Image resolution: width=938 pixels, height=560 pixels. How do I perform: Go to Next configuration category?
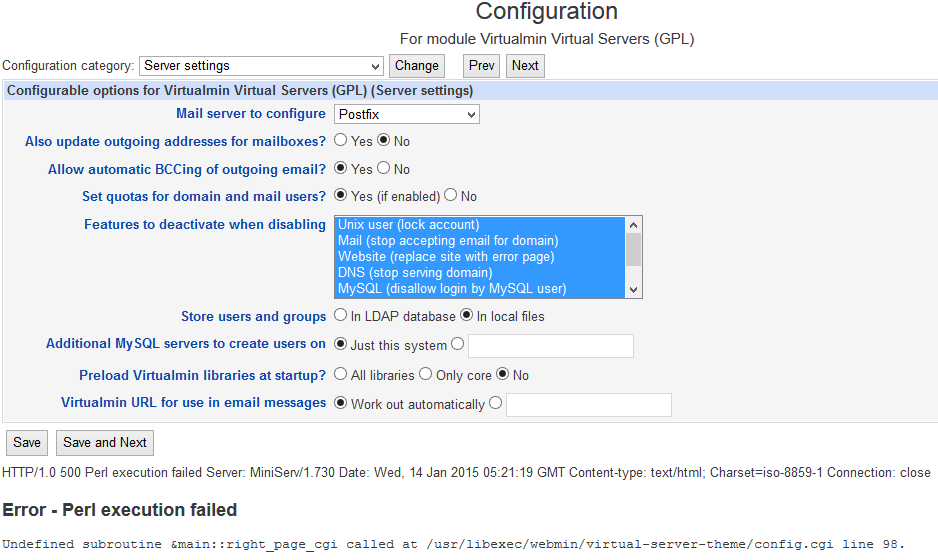525,66
